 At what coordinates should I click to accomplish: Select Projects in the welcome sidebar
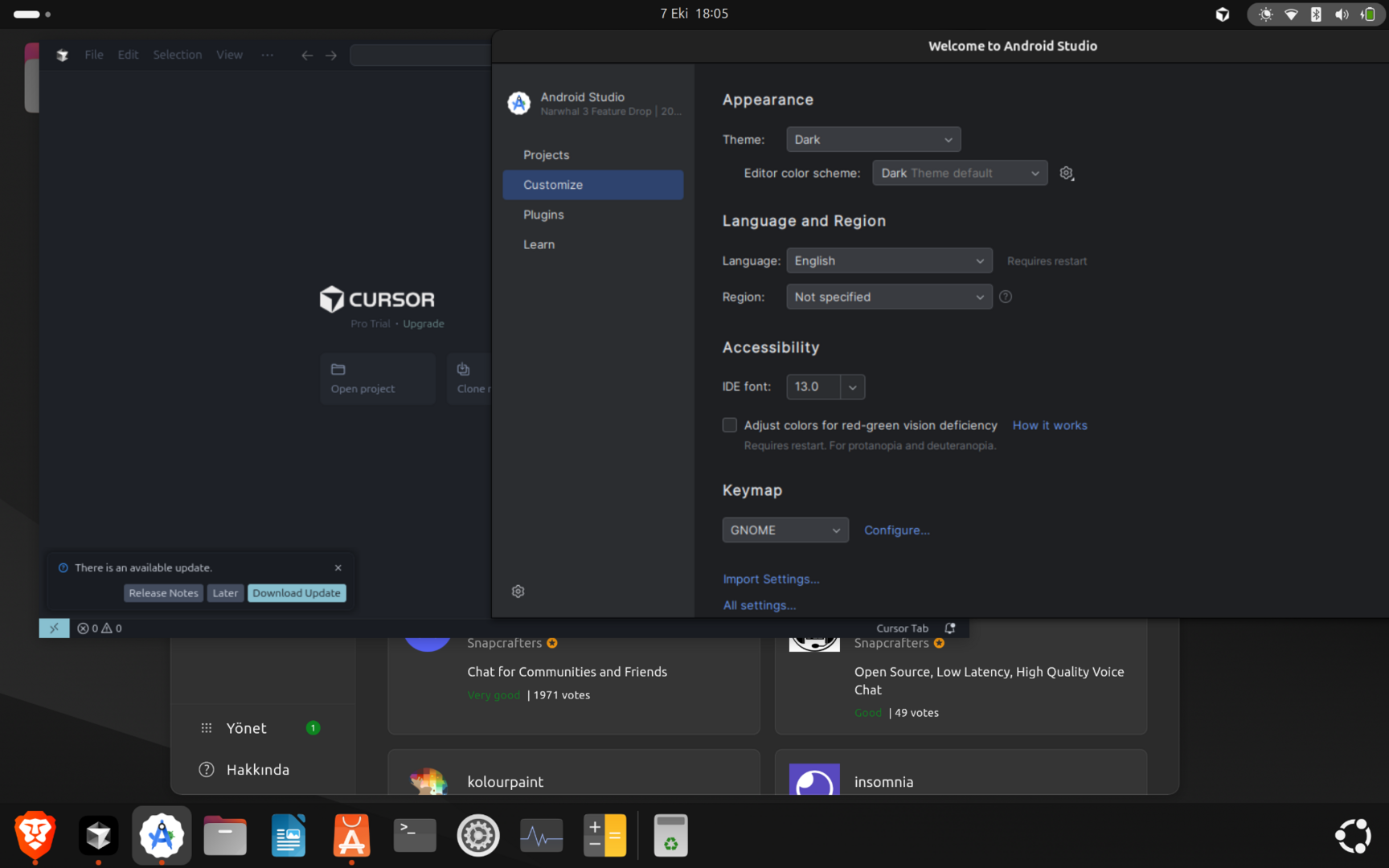click(x=593, y=155)
